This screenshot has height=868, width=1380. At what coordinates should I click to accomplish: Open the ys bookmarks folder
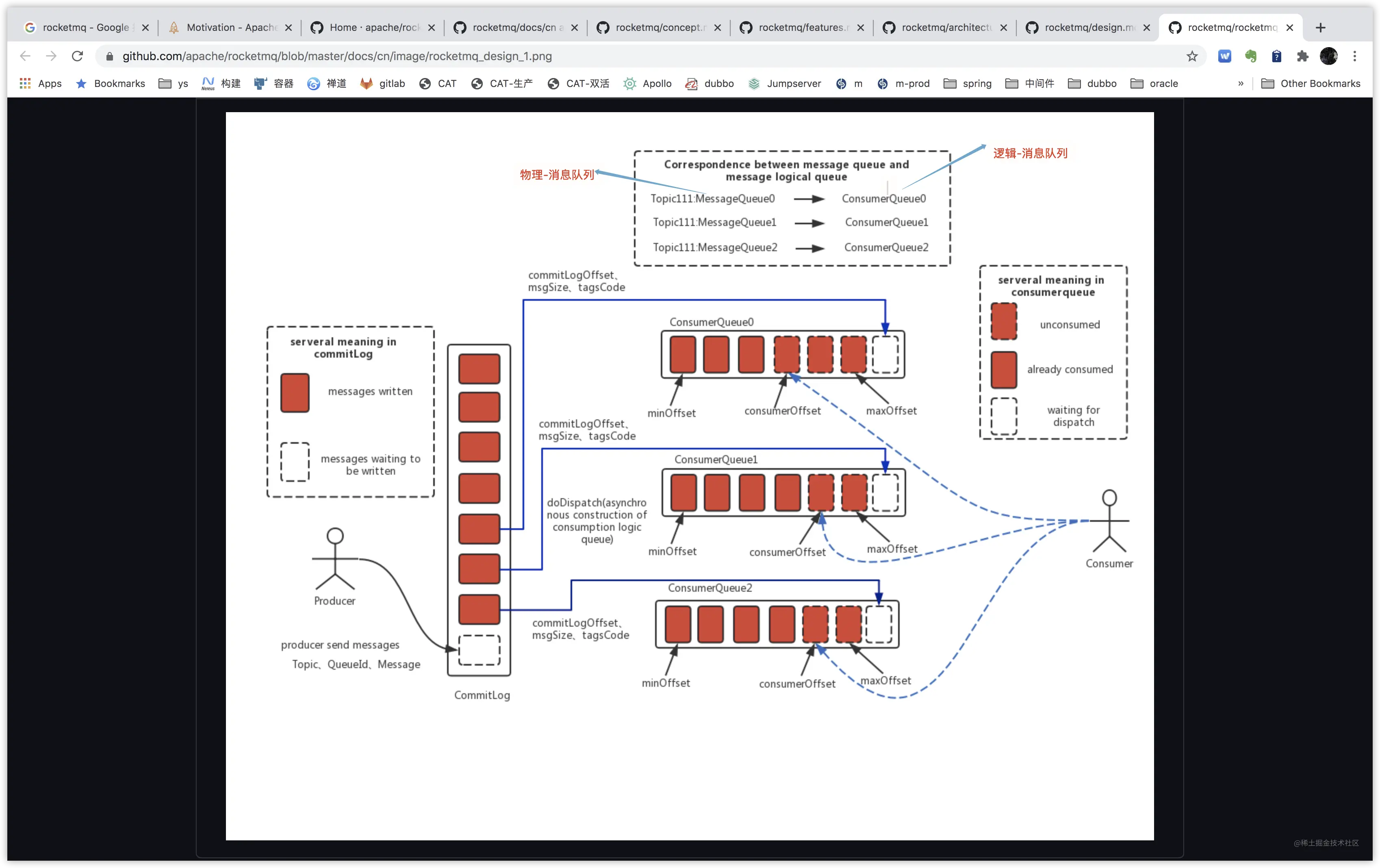coord(174,84)
